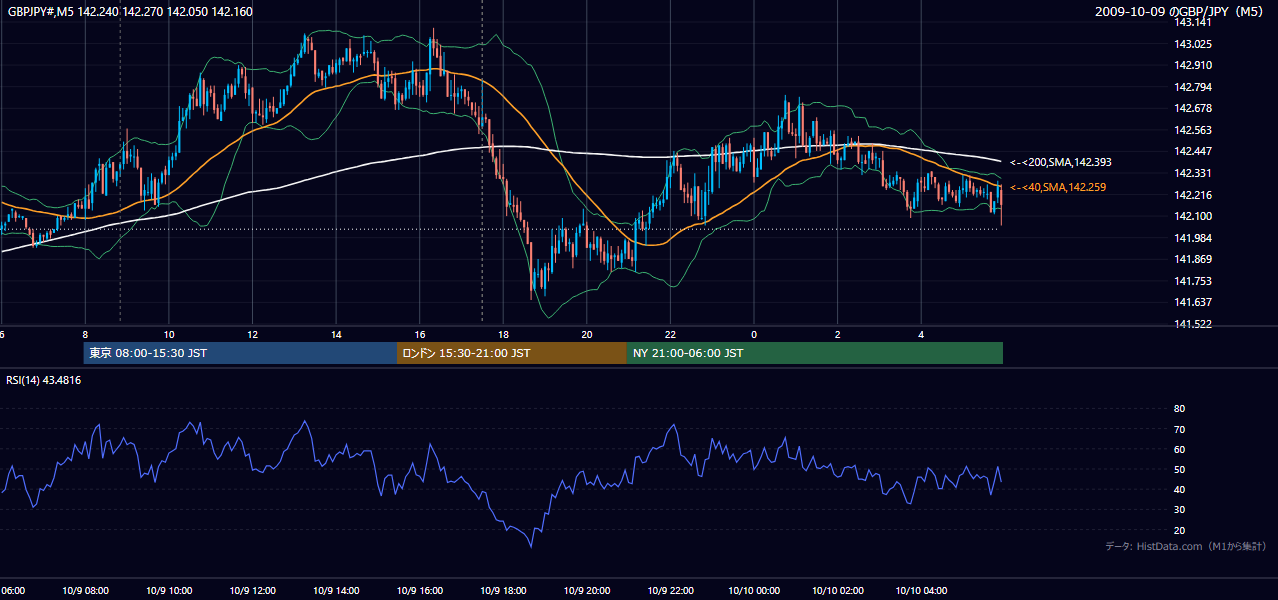The width and height of the screenshot is (1278, 600).
Task: Click price axis value 142.563
Action: tap(1192, 130)
